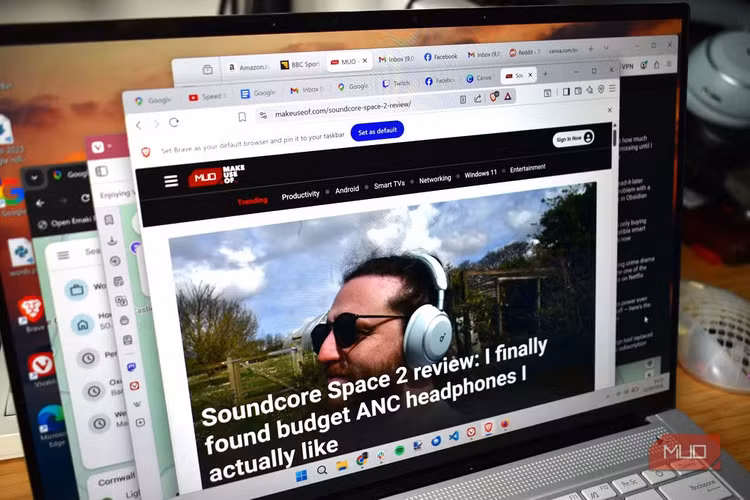
Task: Click the Sign In Now button
Action: (x=574, y=138)
